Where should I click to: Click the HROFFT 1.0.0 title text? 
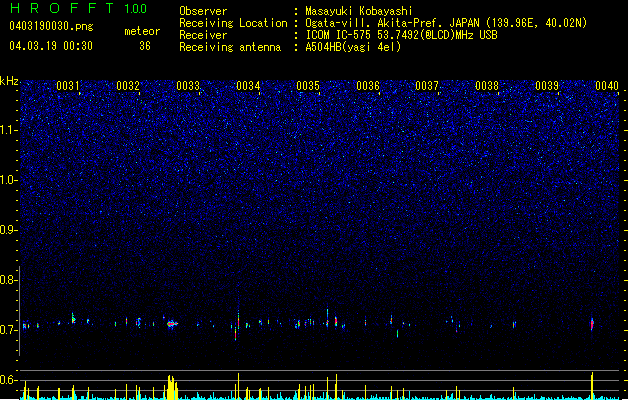79,8
